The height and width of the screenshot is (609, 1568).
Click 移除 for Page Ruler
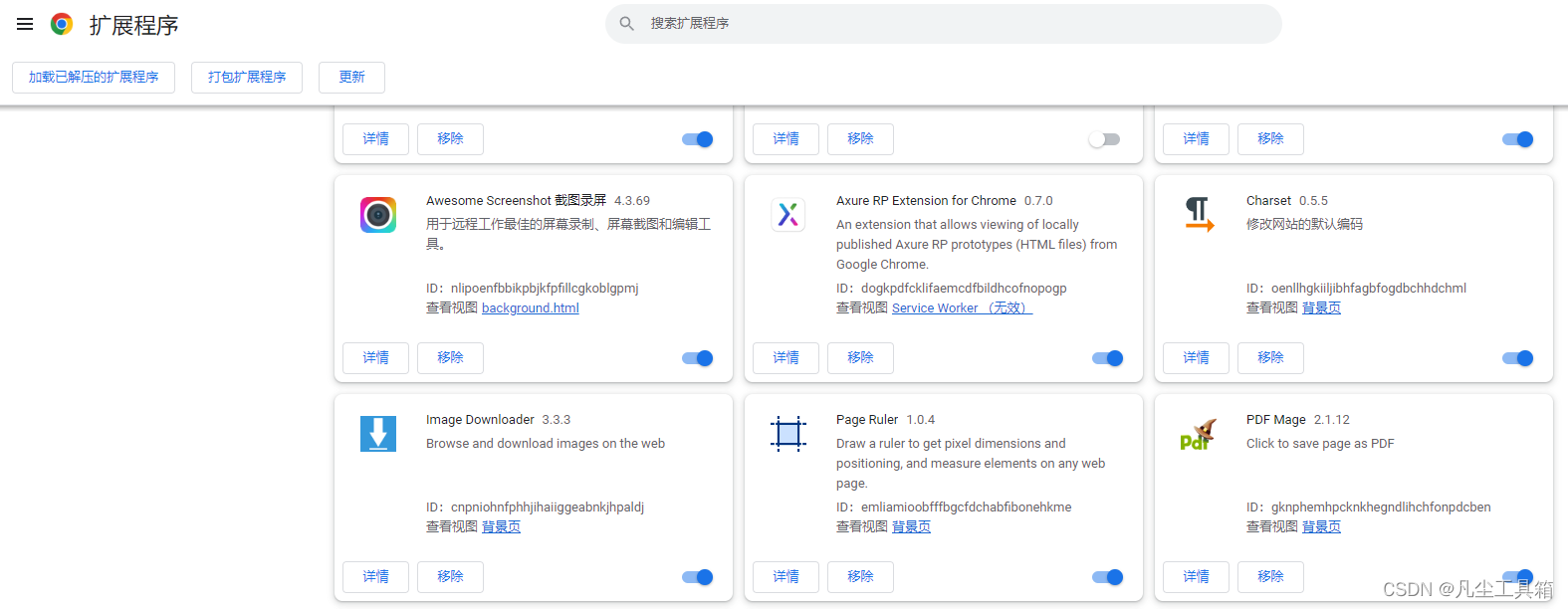tap(860, 577)
